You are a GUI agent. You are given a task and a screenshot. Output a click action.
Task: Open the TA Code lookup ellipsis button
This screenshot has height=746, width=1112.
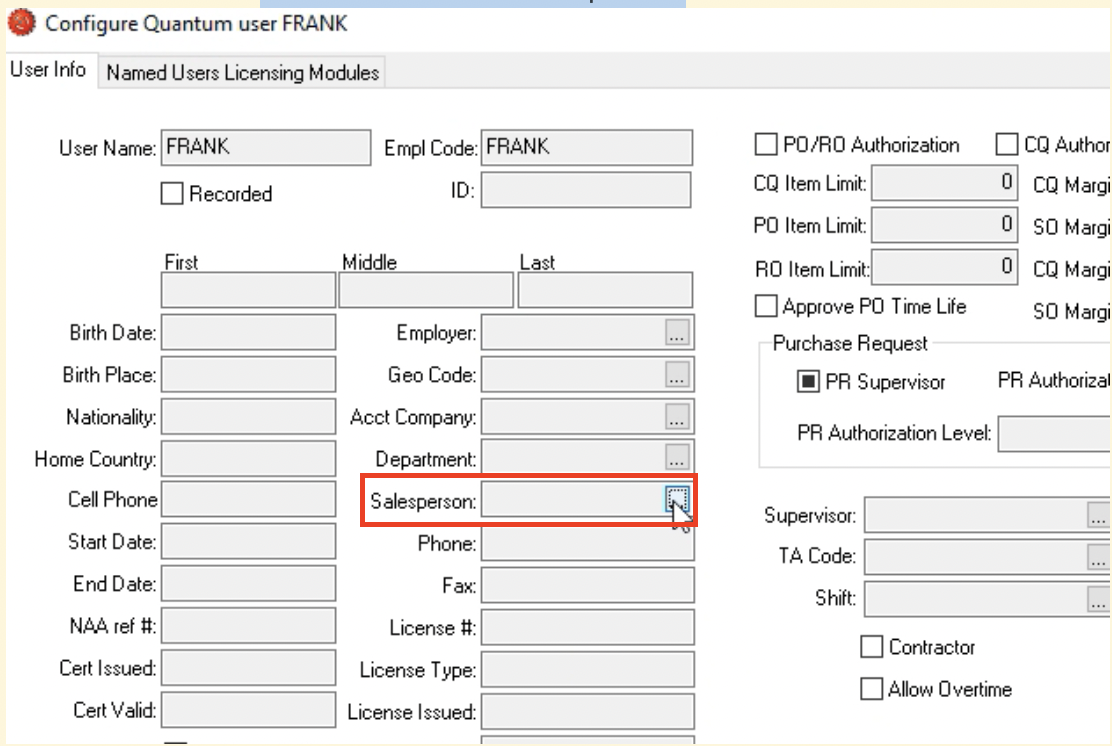(1098, 557)
